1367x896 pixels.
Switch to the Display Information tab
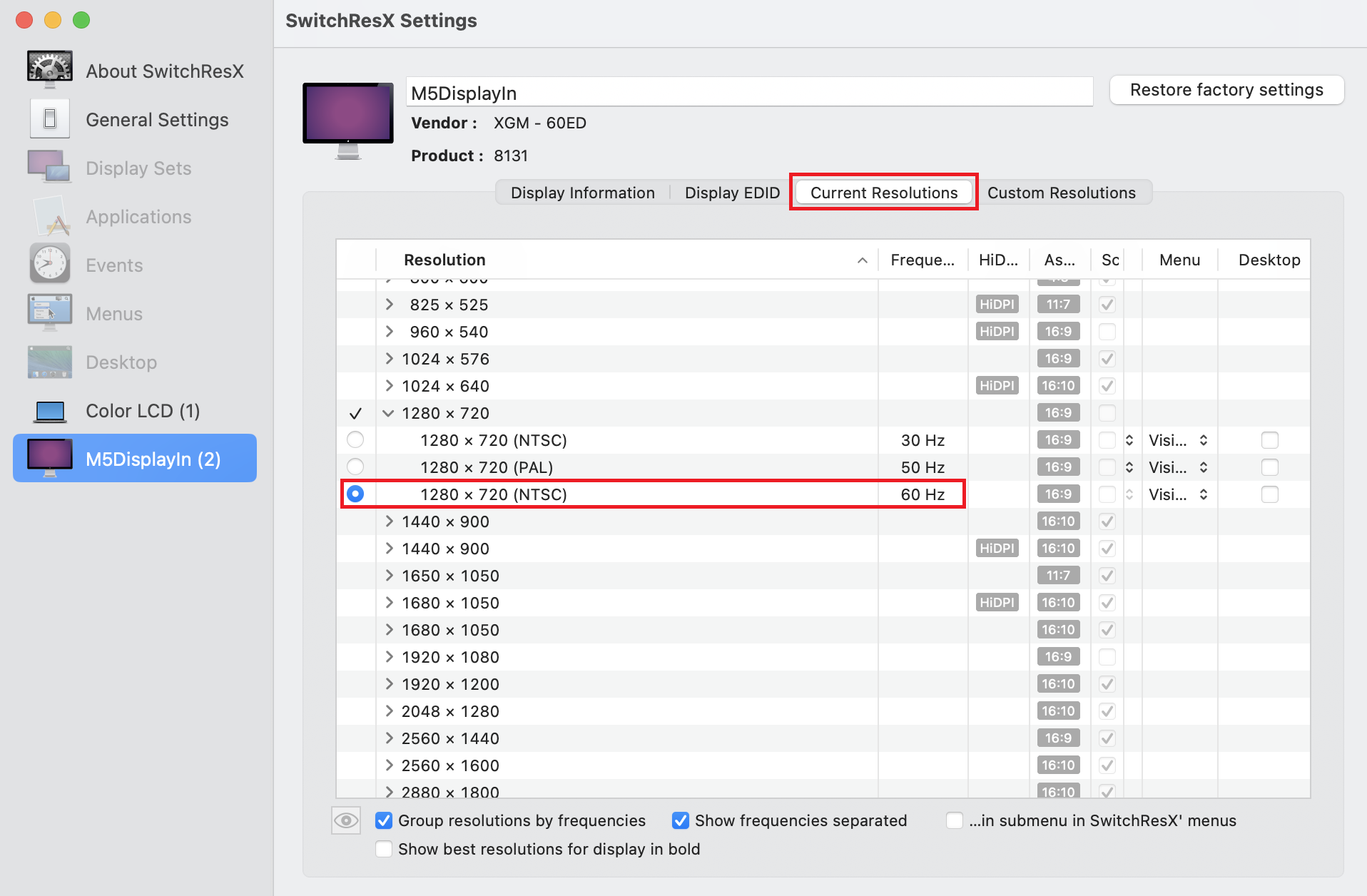583,193
